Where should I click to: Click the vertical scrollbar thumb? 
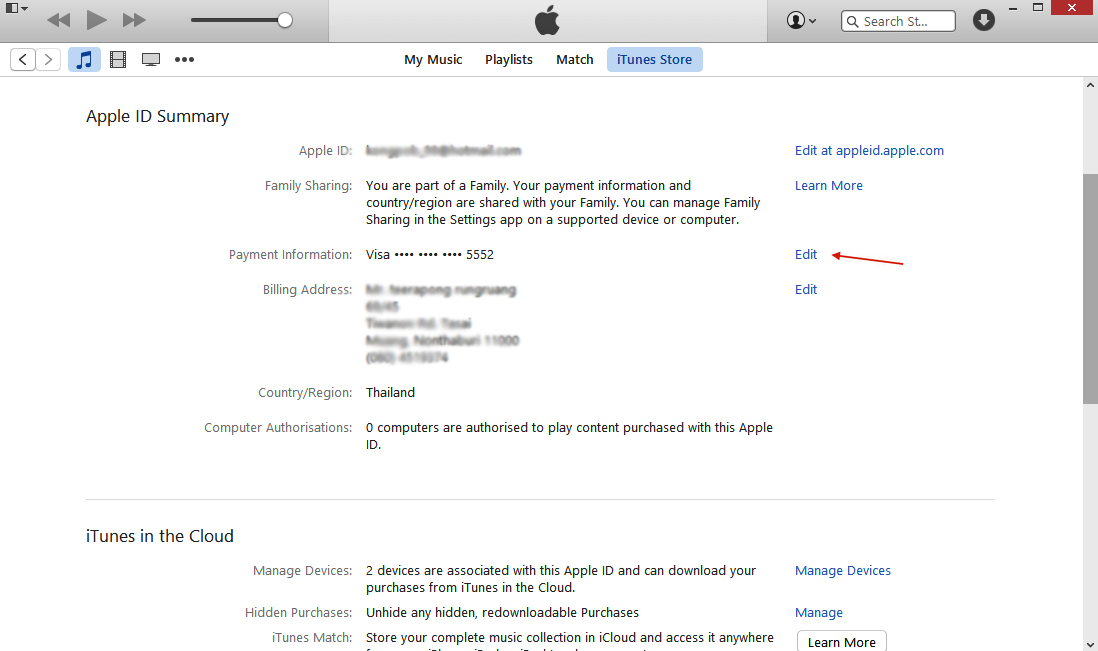point(1090,288)
